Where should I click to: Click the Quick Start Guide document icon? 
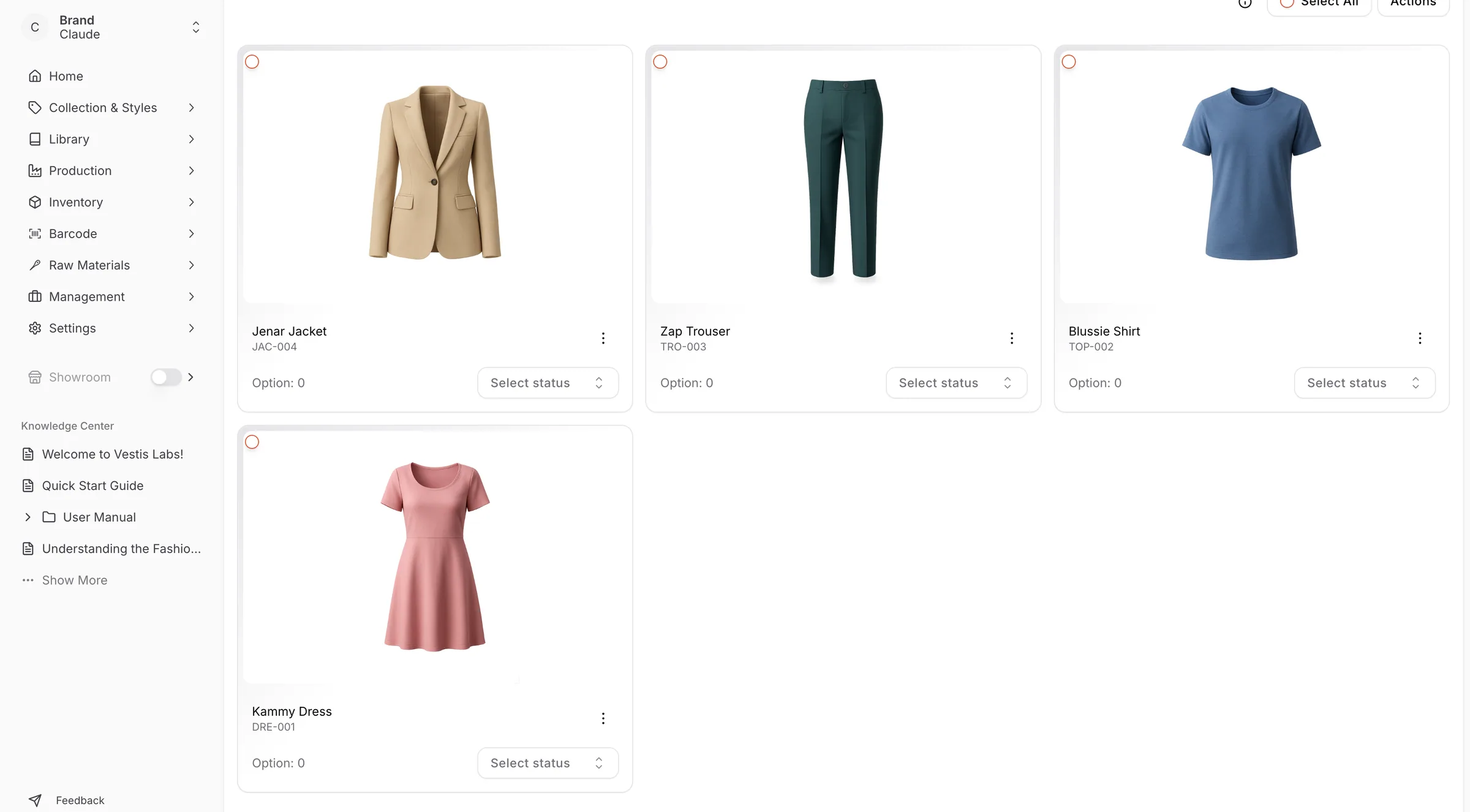28,486
